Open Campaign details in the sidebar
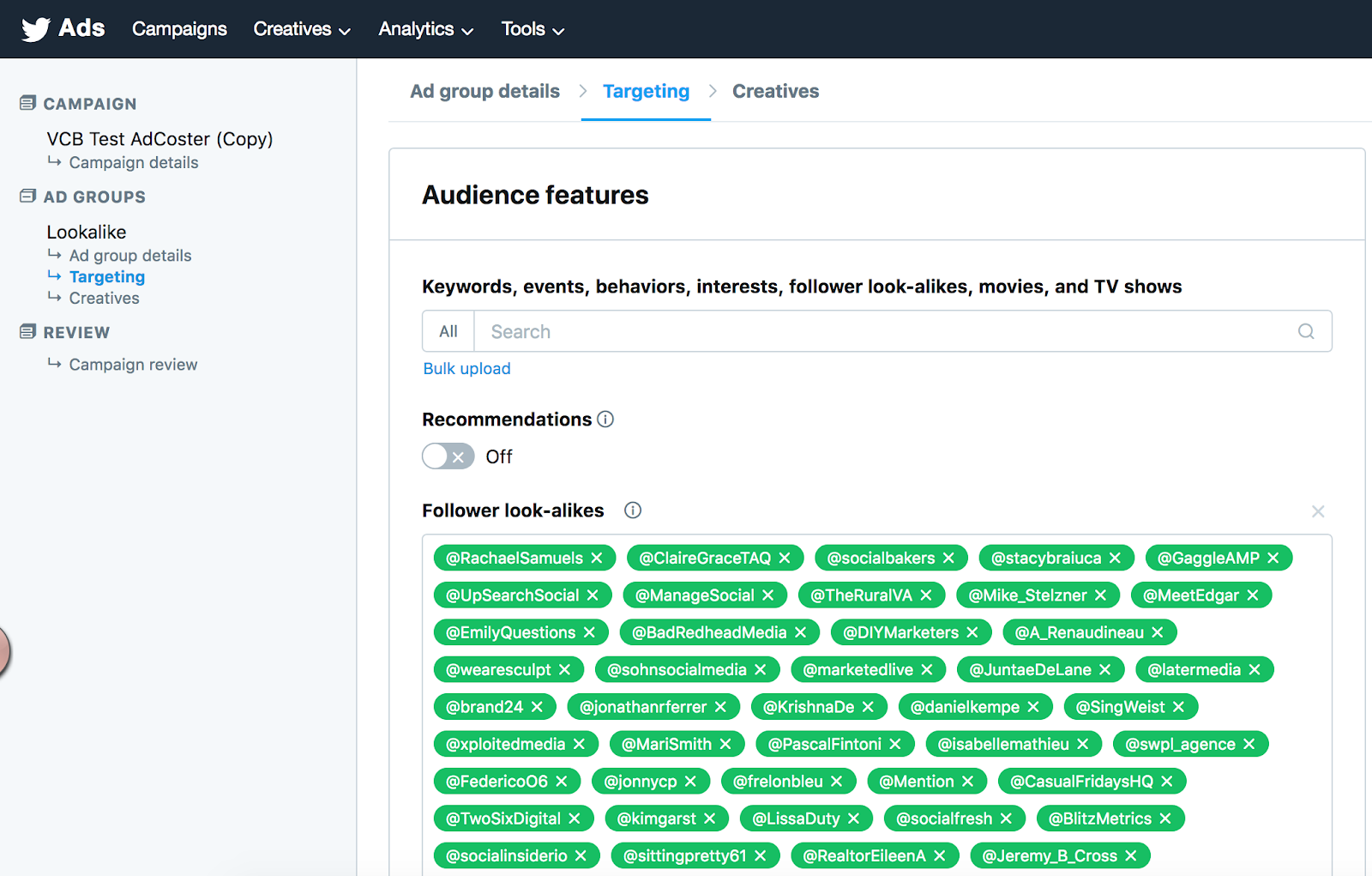The width and height of the screenshot is (1372, 876). (x=134, y=163)
